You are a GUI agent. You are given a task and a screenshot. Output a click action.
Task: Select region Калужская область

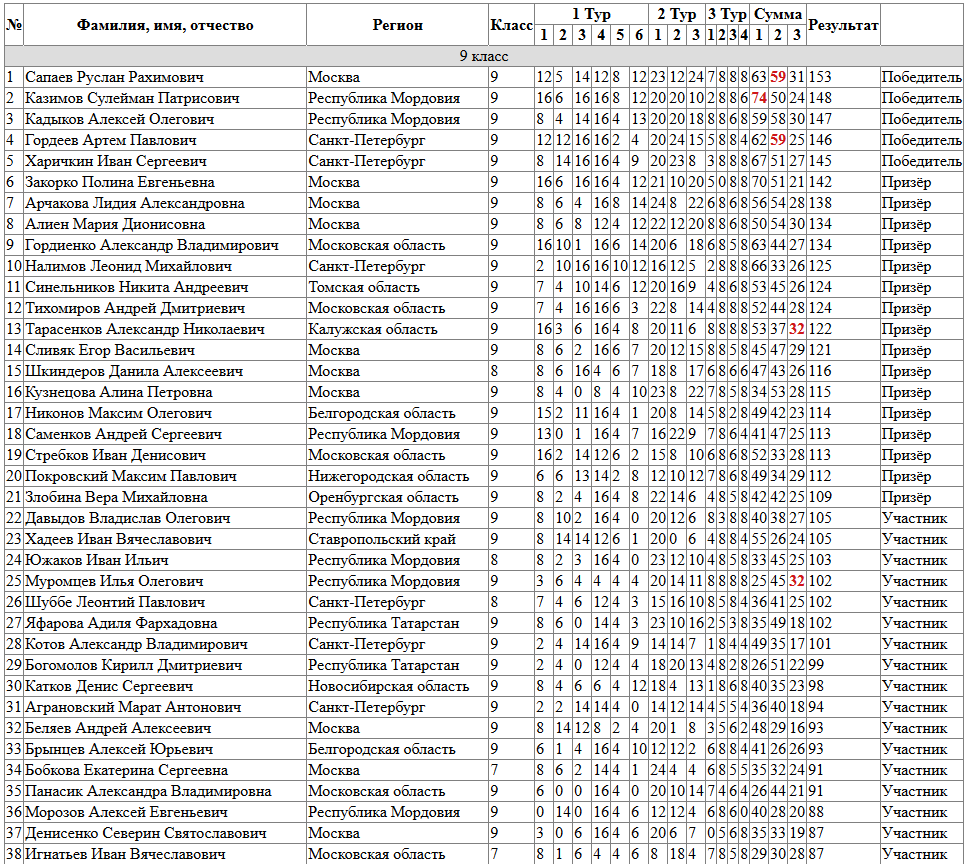(x=373, y=329)
